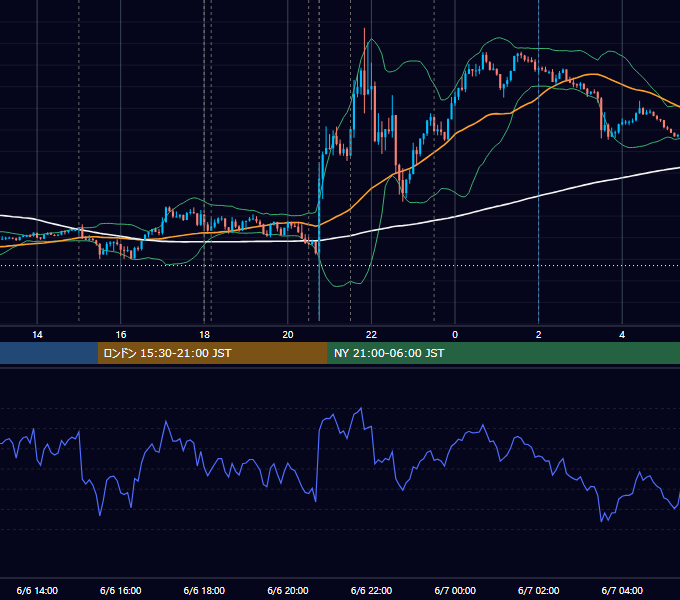The image size is (680, 600).
Task: Click the '4' hour label on price chart axis
Action: 622,335
